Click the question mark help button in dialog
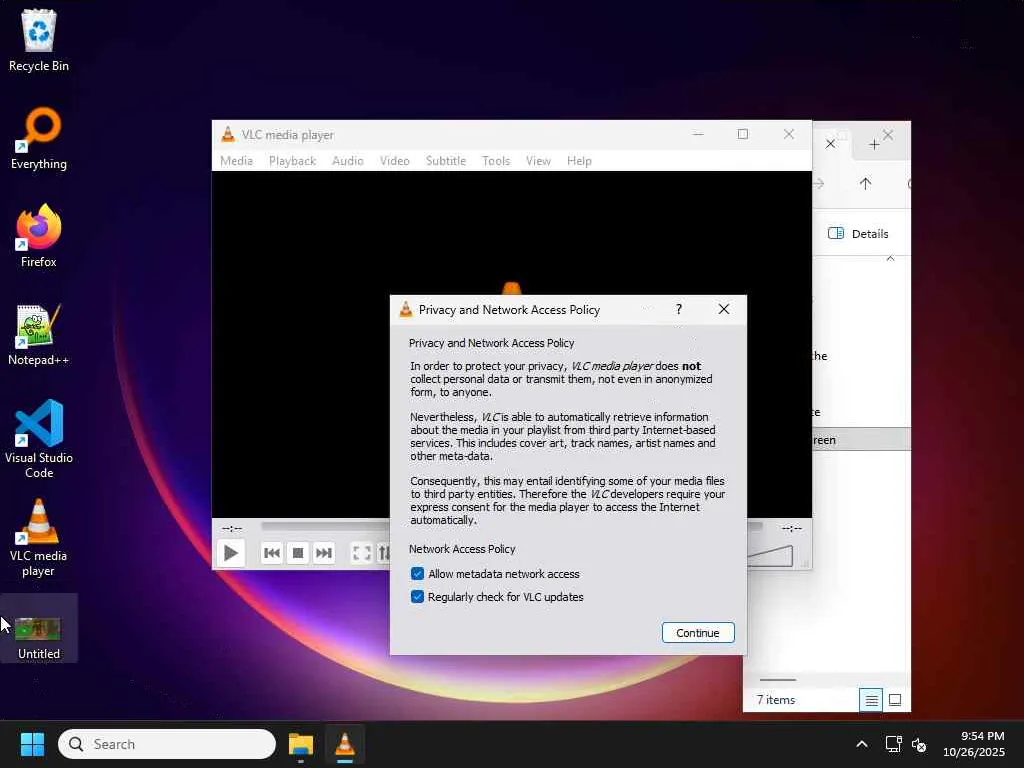Image resolution: width=1024 pixels, height=768 pixels. (679, 309)
